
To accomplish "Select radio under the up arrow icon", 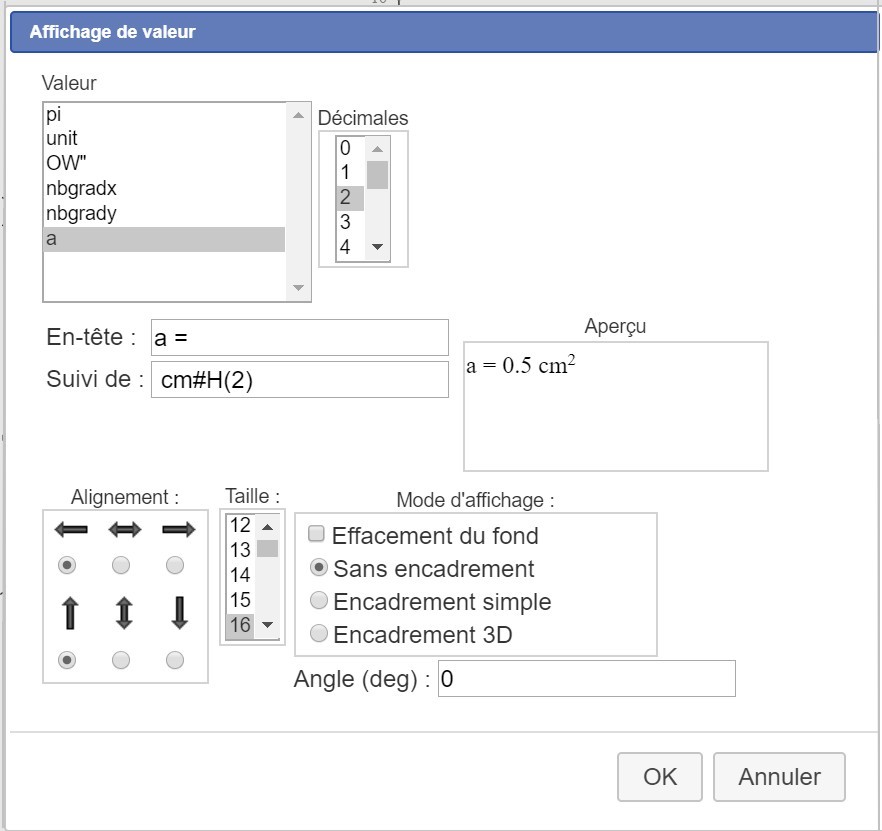I will [x=67, y=660].
